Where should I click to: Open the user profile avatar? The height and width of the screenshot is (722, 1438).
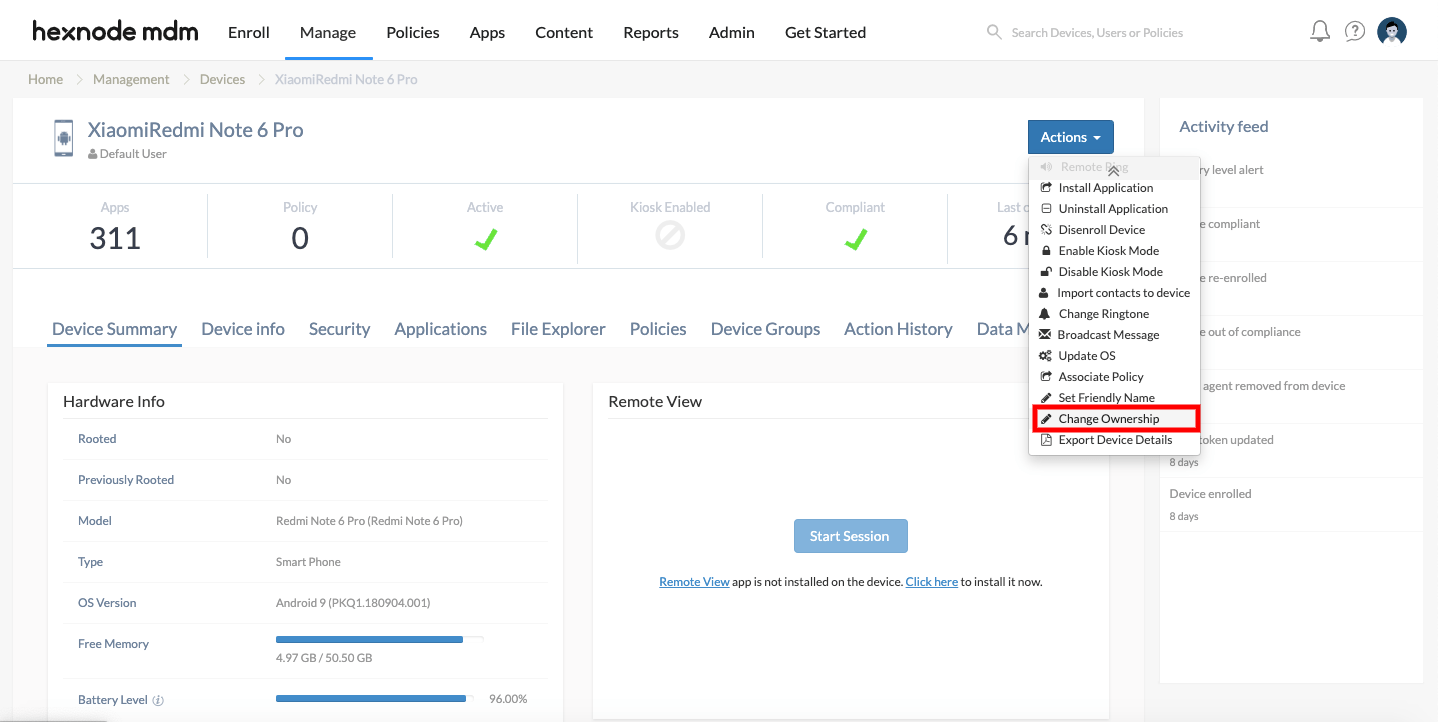(x=1392, y=32)
